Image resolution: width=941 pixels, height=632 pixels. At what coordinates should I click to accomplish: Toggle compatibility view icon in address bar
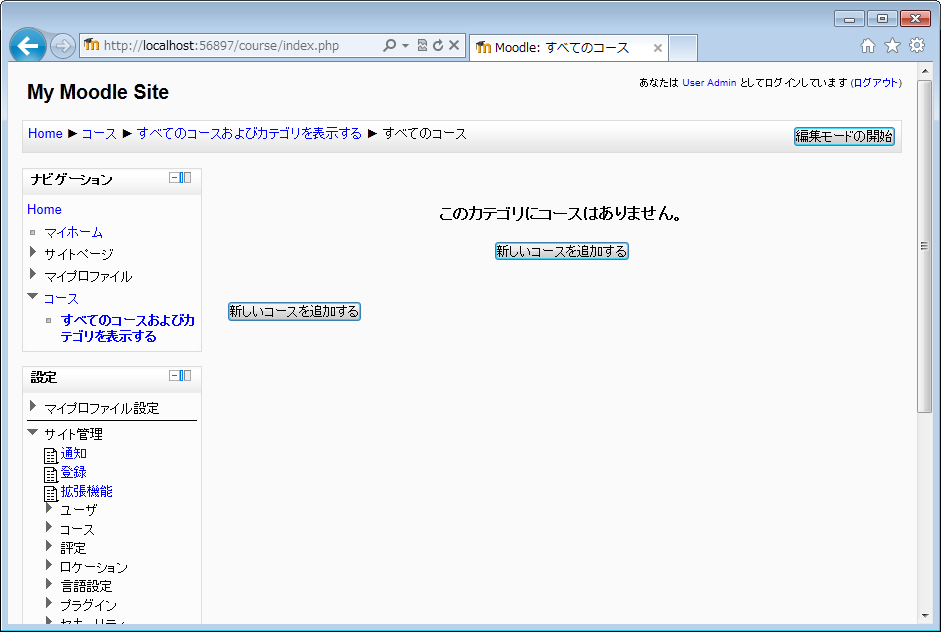422,46
